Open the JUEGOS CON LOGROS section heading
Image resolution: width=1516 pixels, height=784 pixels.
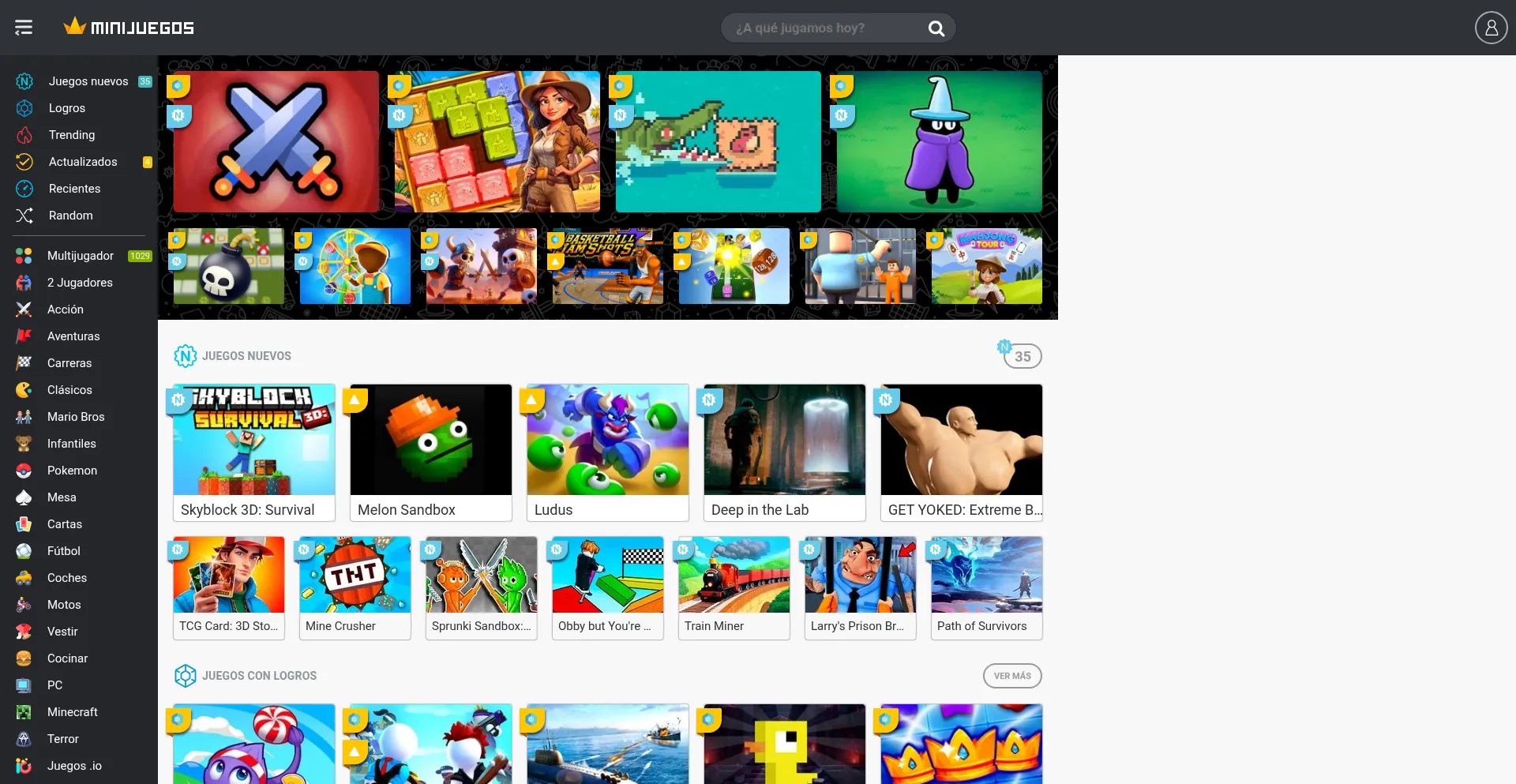click(259, 676)
